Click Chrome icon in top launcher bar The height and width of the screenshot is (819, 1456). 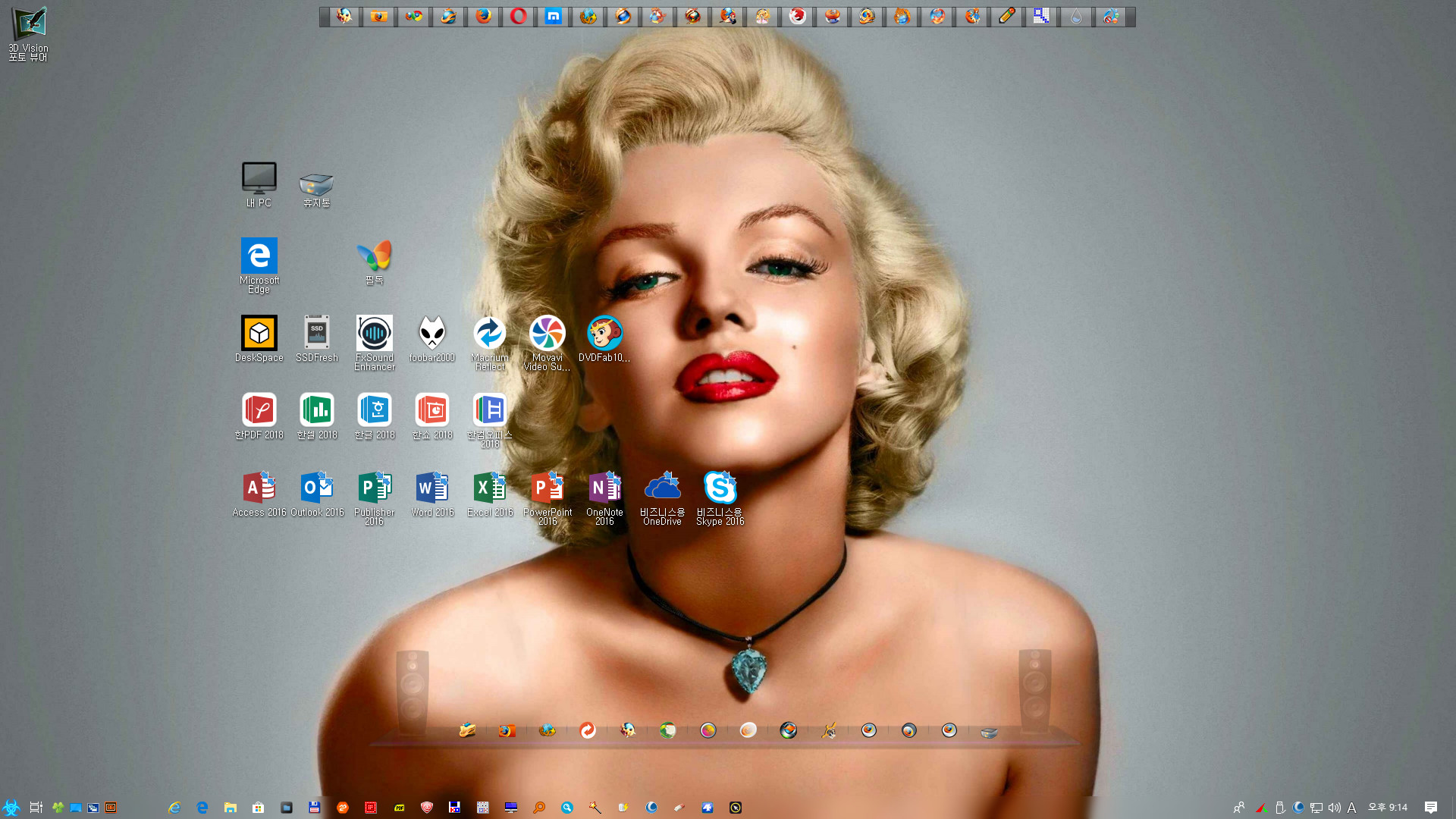tap(414, 16)
